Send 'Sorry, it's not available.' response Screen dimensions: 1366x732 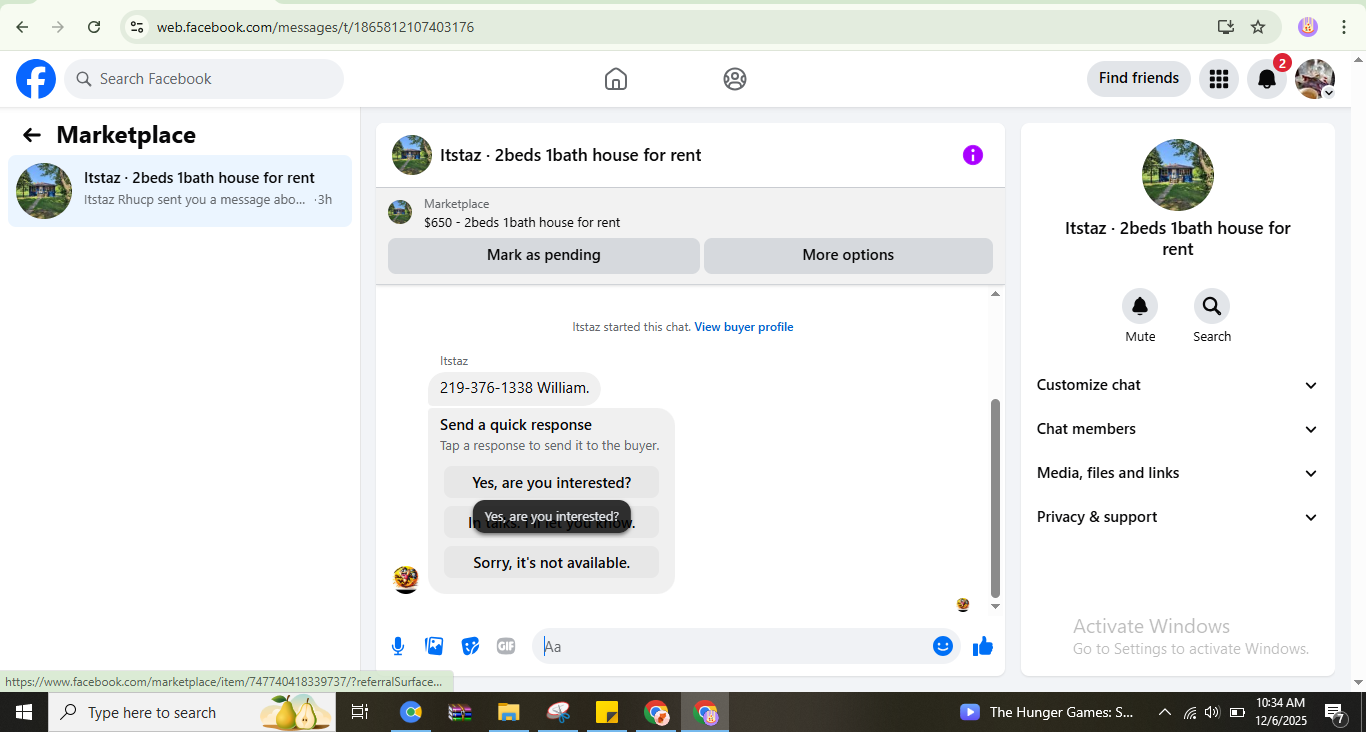(552, 563)
